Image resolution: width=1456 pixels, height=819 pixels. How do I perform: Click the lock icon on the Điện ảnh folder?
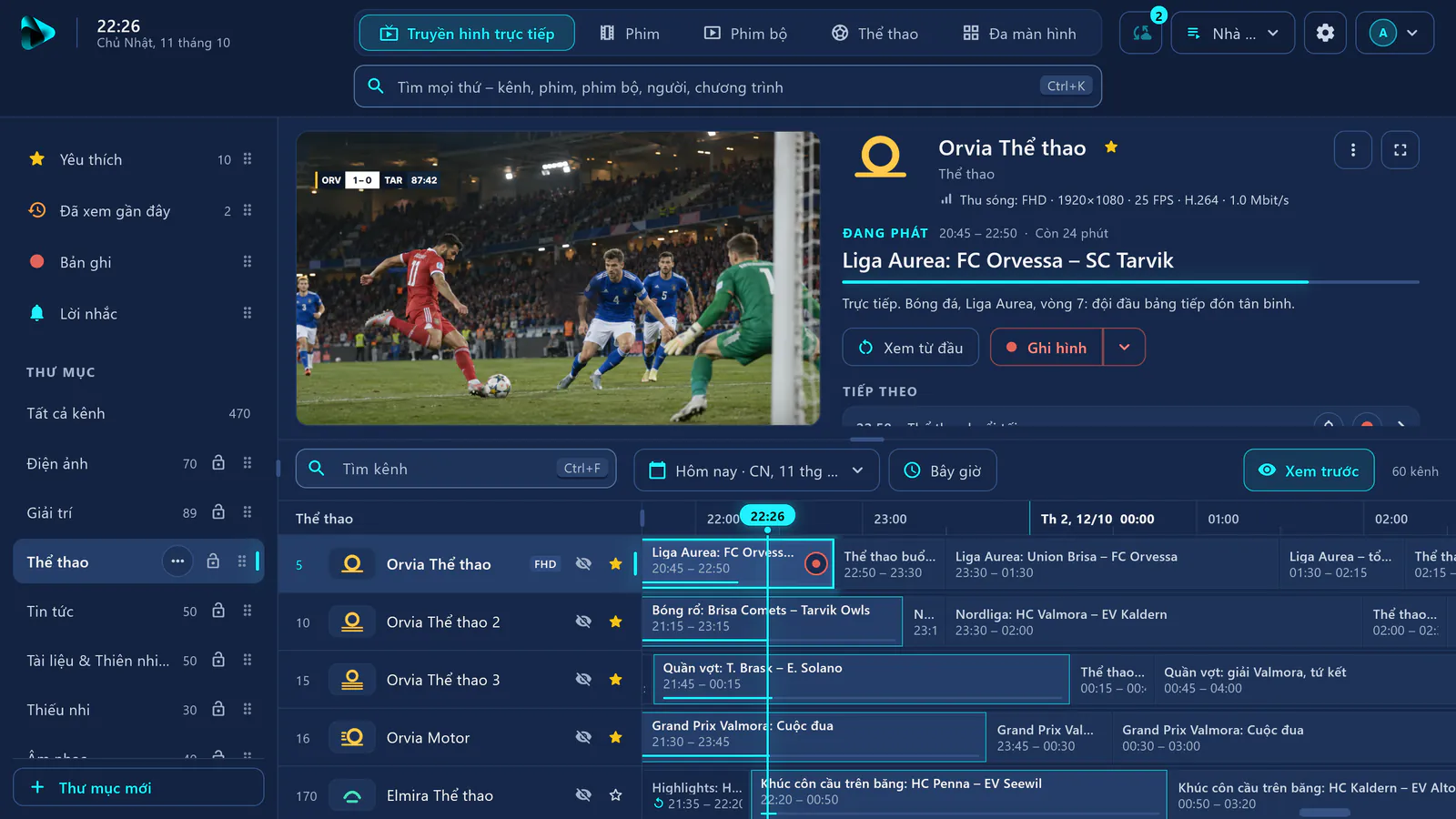[x=218, y=463]
